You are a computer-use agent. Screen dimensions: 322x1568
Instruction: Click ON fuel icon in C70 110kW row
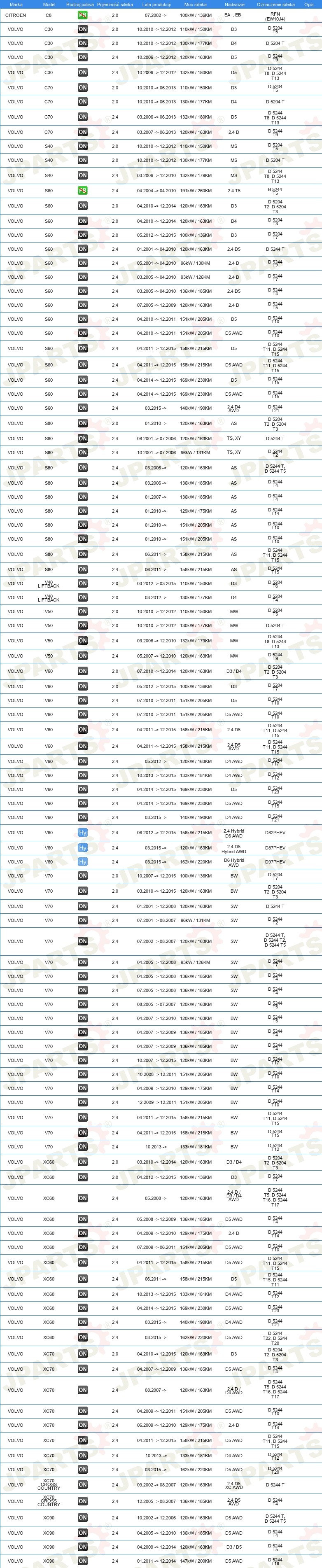[82, 88]
